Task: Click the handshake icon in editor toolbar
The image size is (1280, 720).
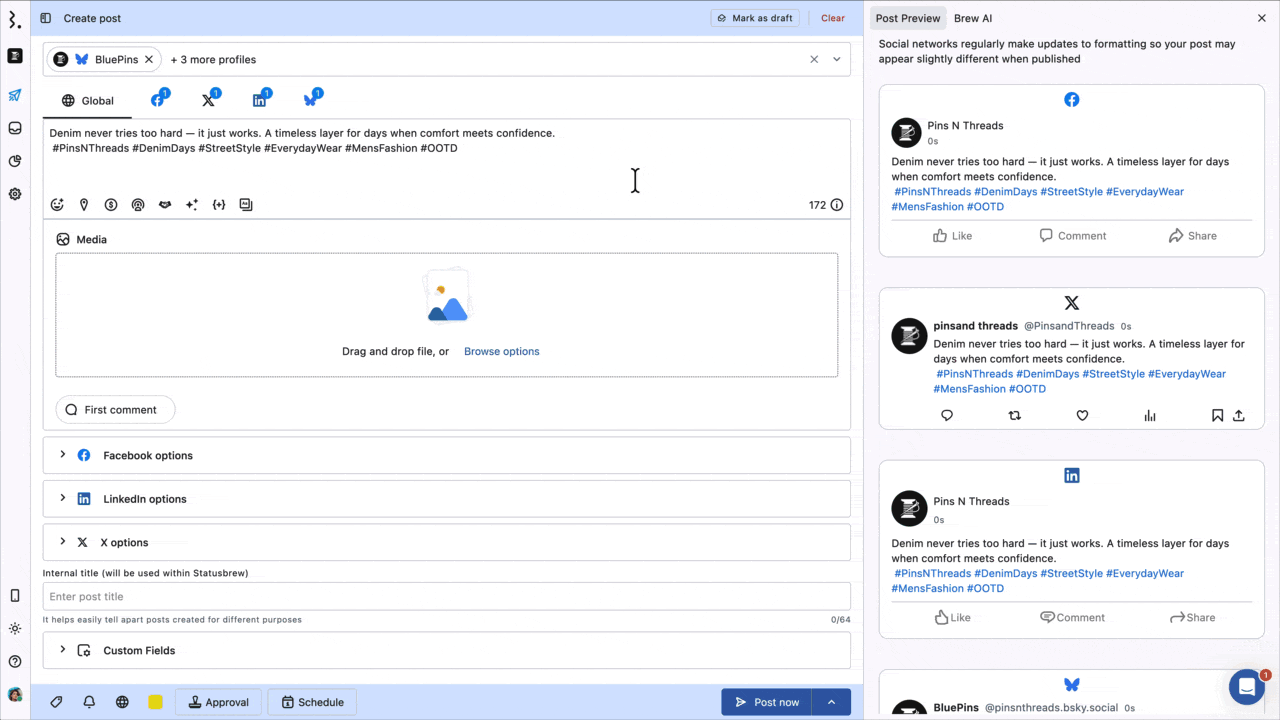Action: [x=165, y=205]
